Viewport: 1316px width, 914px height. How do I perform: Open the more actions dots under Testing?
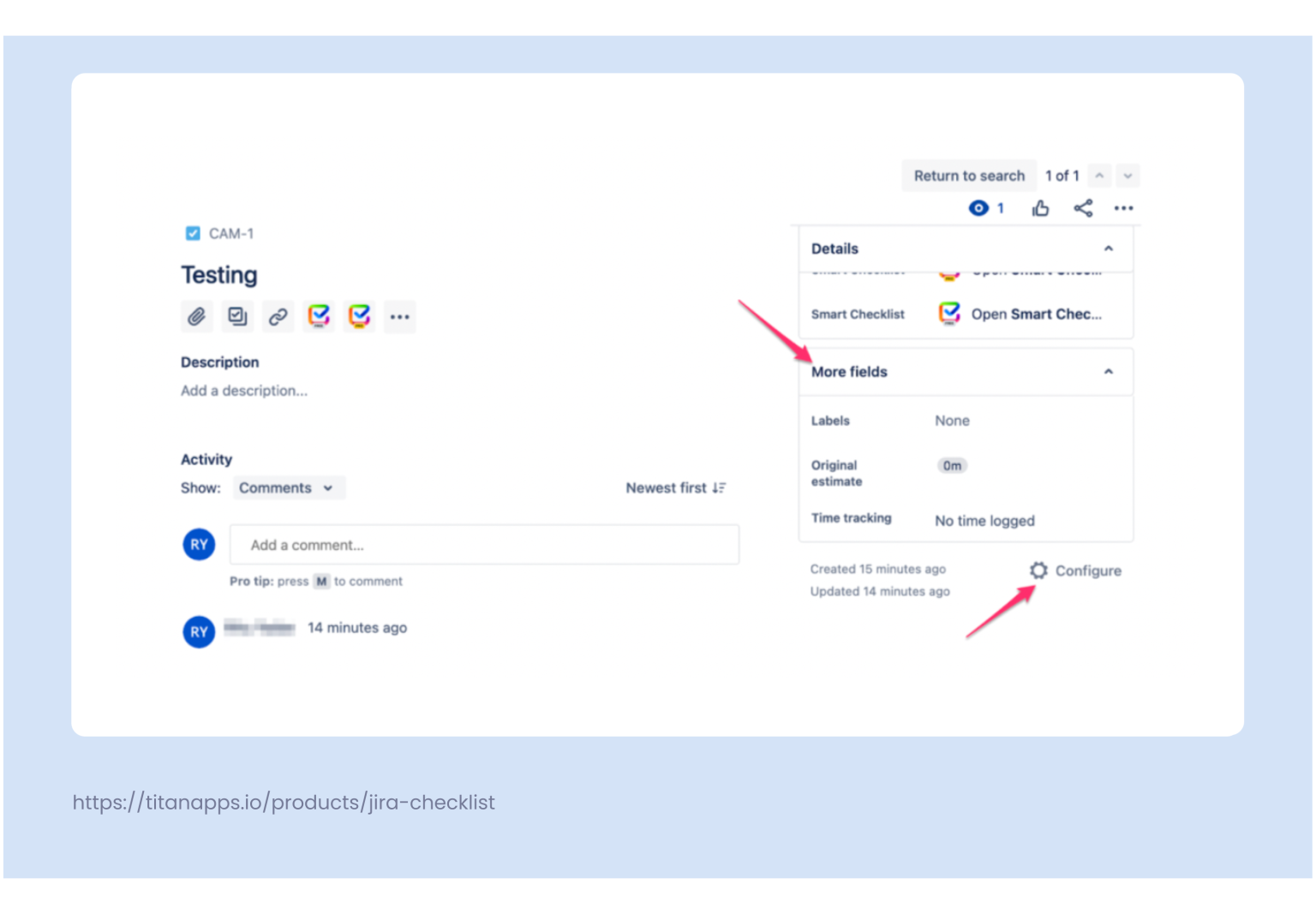[x=400, y=317]
